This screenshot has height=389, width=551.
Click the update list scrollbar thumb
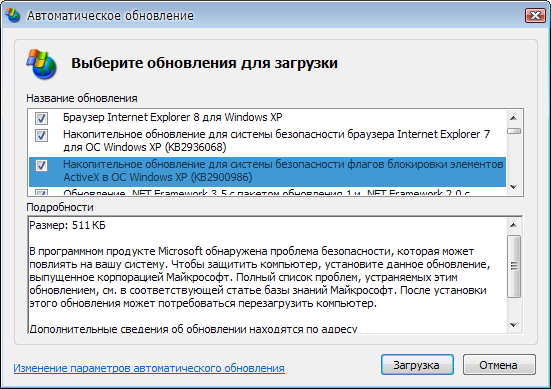click(x=514, y=131)
